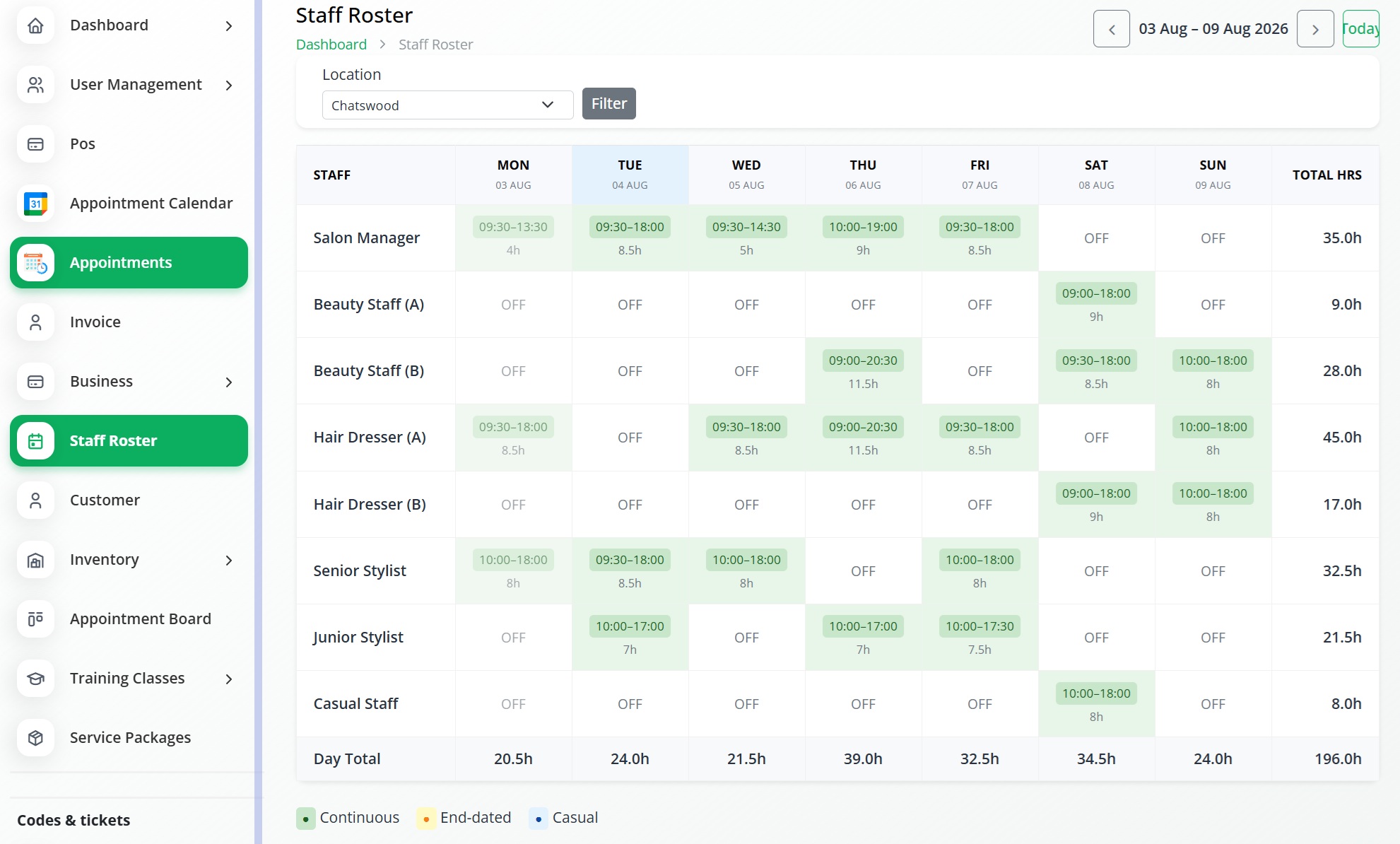The image size is (1400, 844).
Task: Open the Chatswood location dropdown
Action: click(447, 105)
